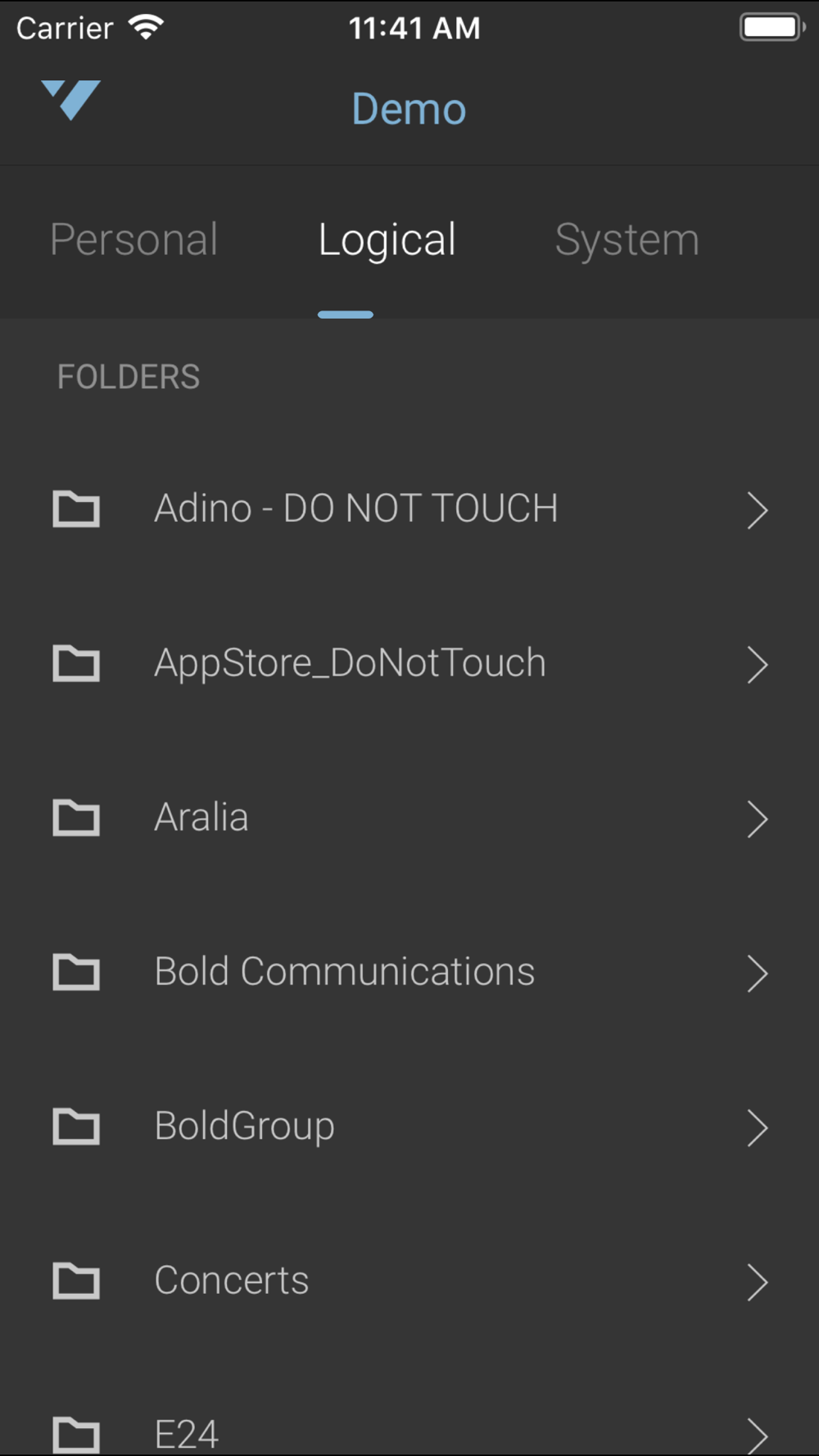This screenshot has height=1456, width=819.
Task: Expand Adino - DO NOT TOUCH via chevron
Action: 758,510
